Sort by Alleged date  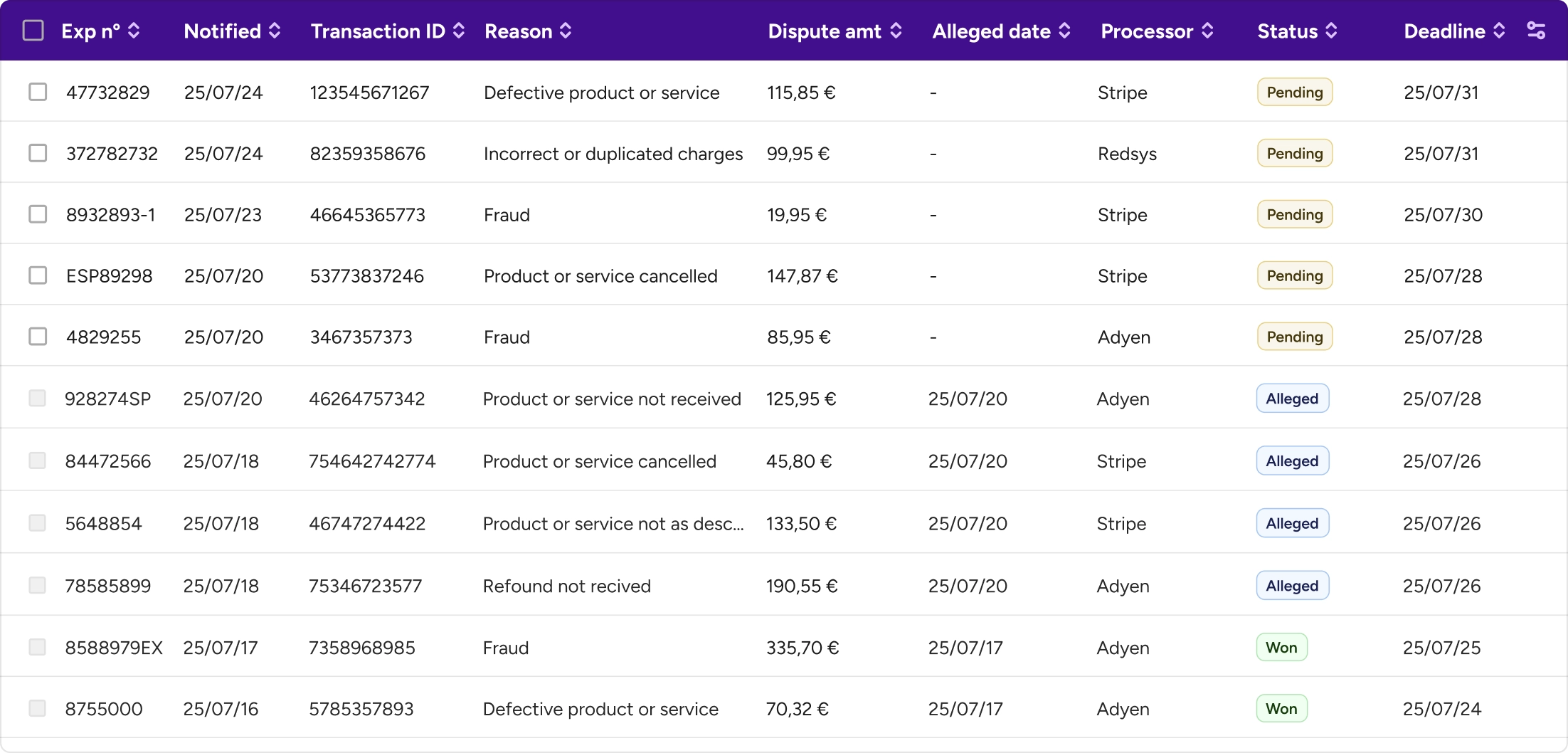[x=1064, y=31]
